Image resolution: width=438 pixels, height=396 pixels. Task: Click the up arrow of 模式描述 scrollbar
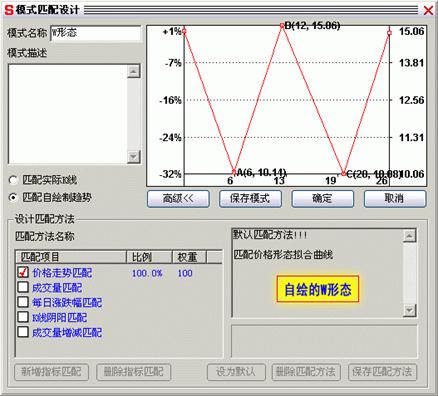(x=134, y=71)
